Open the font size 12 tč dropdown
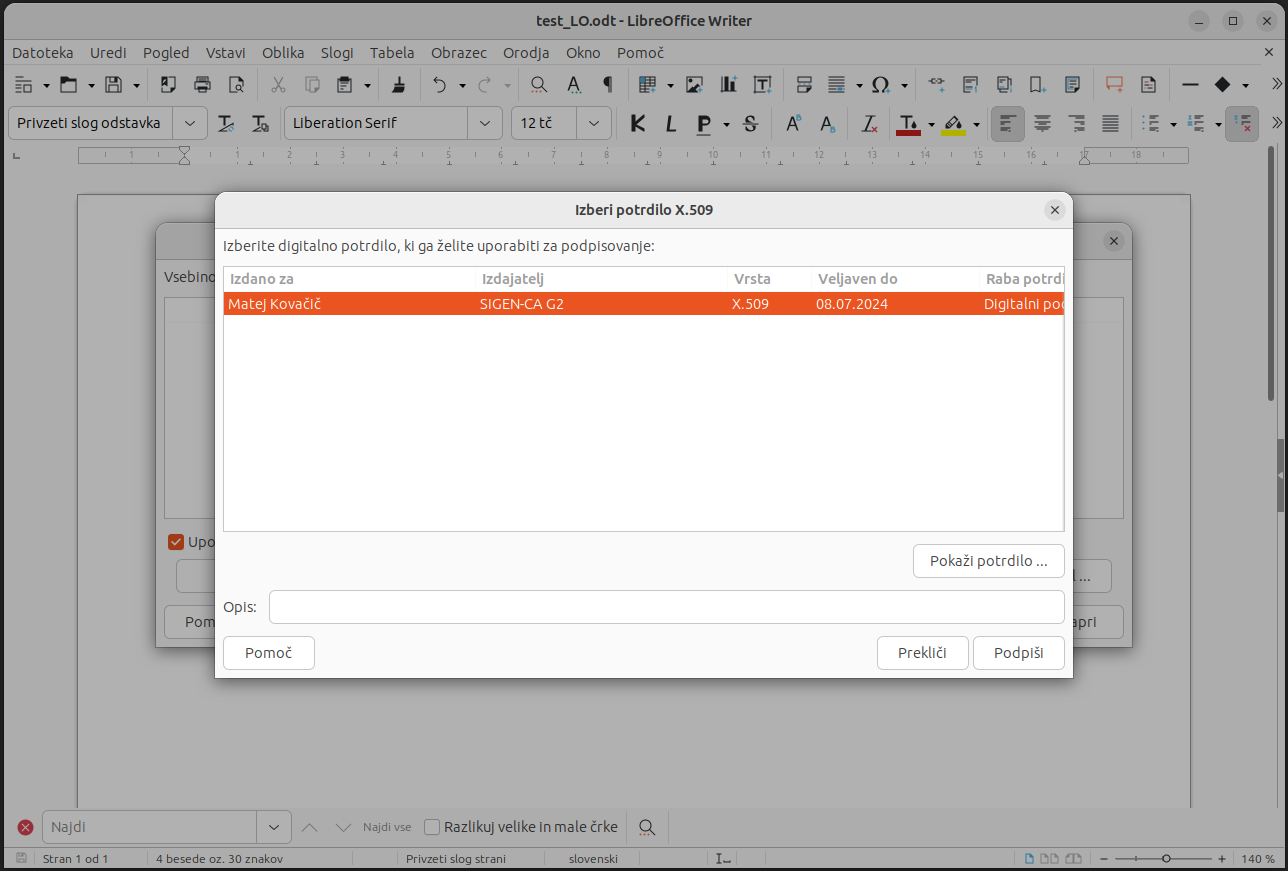This screenshot has width=1288, height=871. 594,124
